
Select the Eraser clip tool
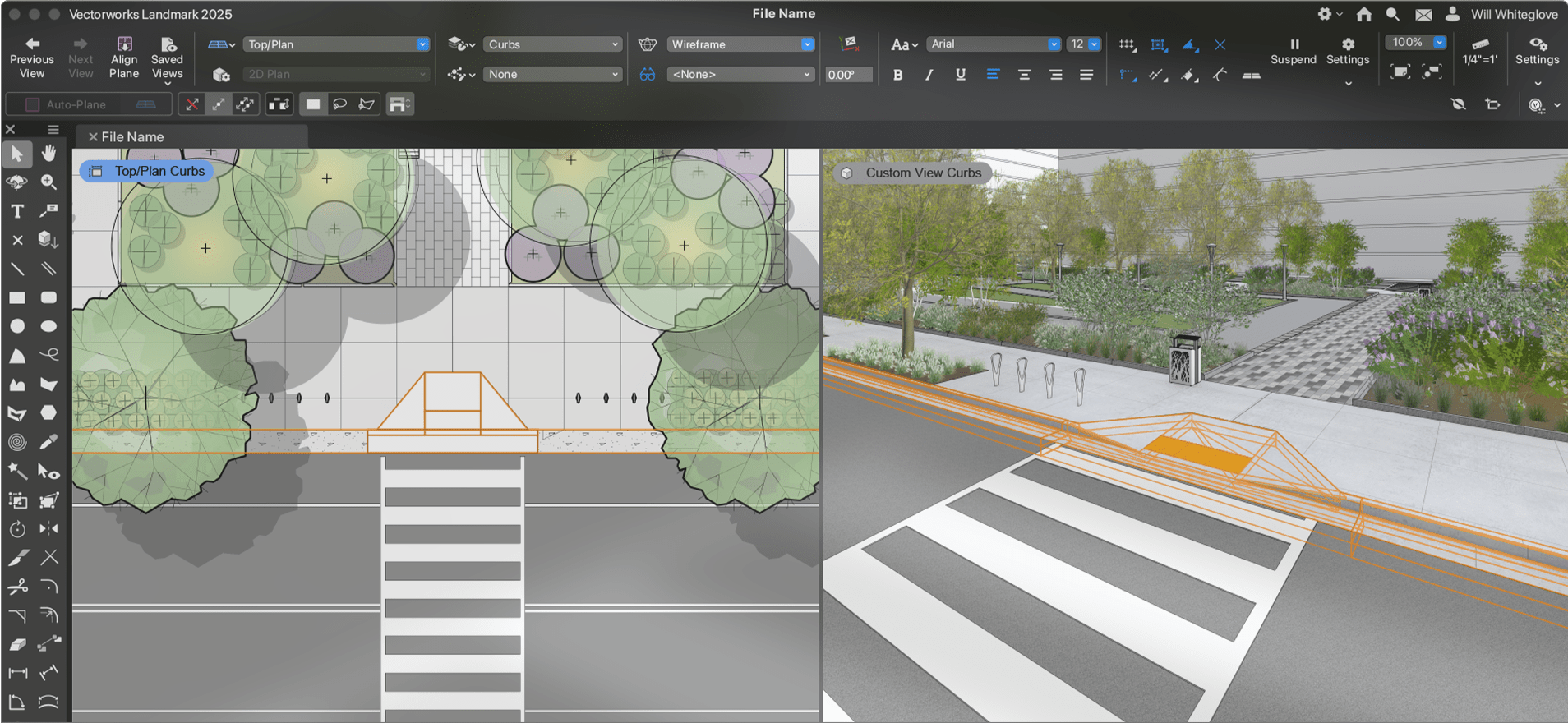tap(16, 645)
